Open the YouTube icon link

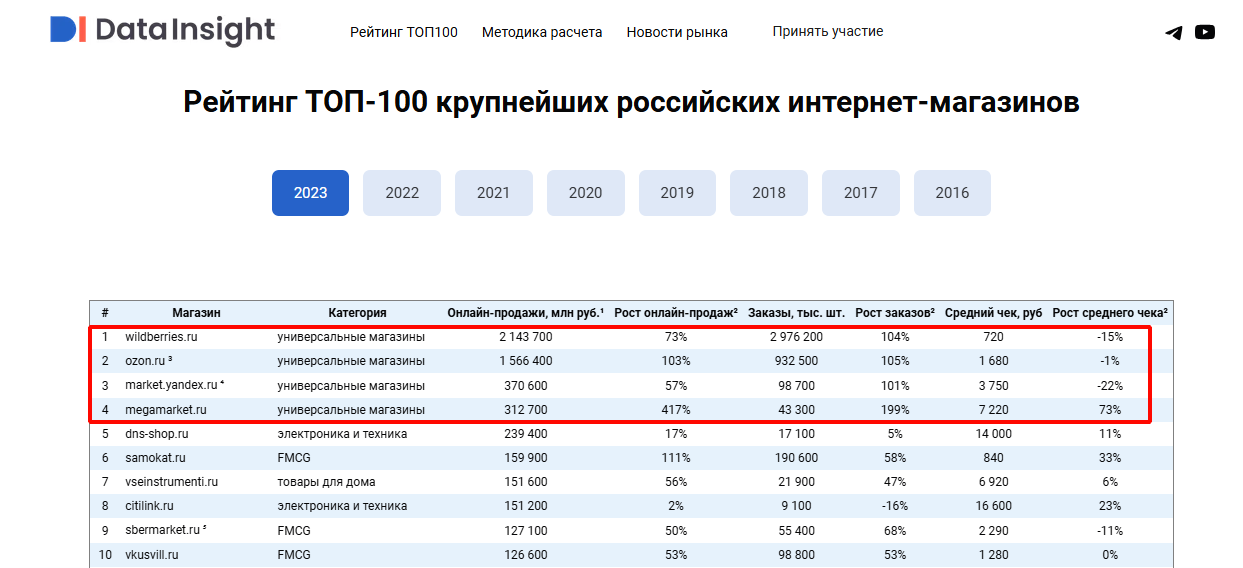point(1205,32)
